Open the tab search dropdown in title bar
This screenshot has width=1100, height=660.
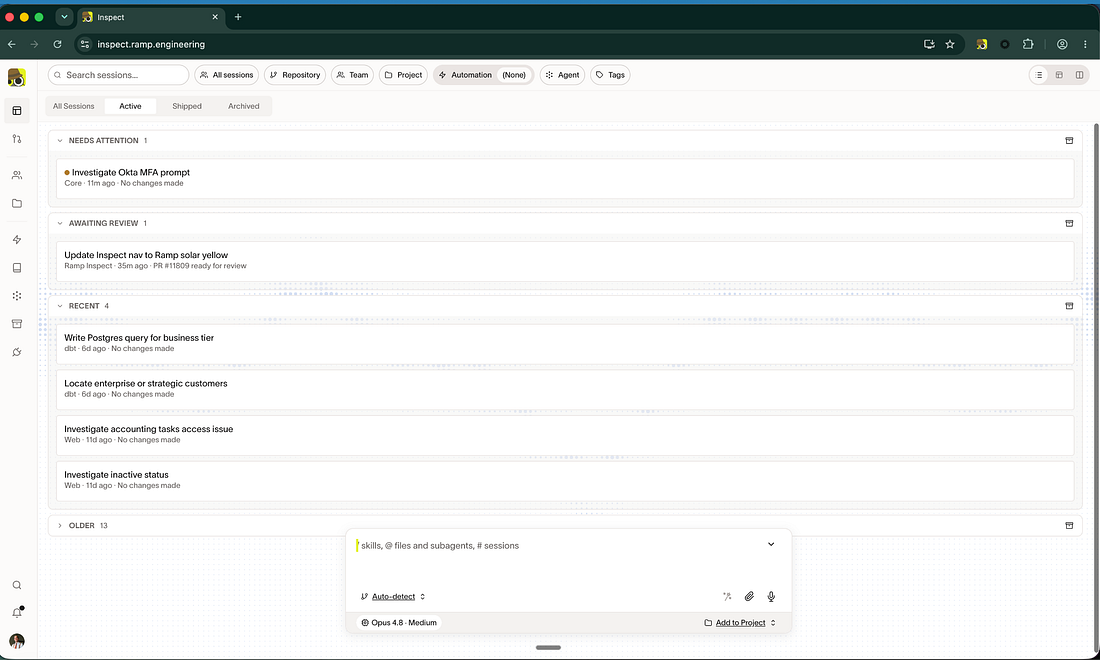click(x=64, y=17)
